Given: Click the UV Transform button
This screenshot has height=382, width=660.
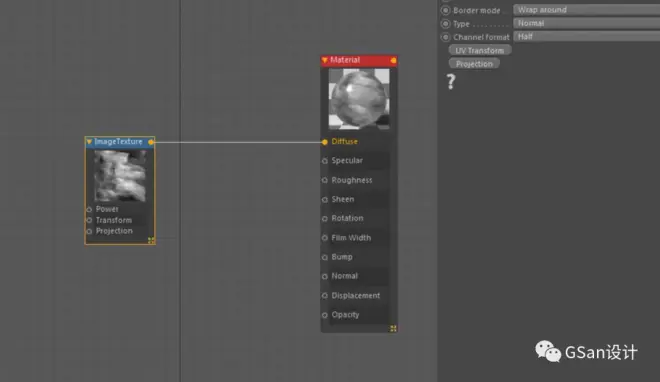Looking at the screenshot, I should pyautogui.click(x=480, y=50).
